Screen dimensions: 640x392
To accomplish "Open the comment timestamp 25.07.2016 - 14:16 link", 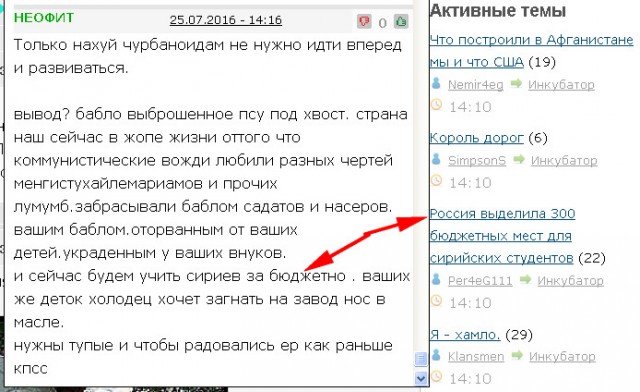I will (x=226, y=20).
